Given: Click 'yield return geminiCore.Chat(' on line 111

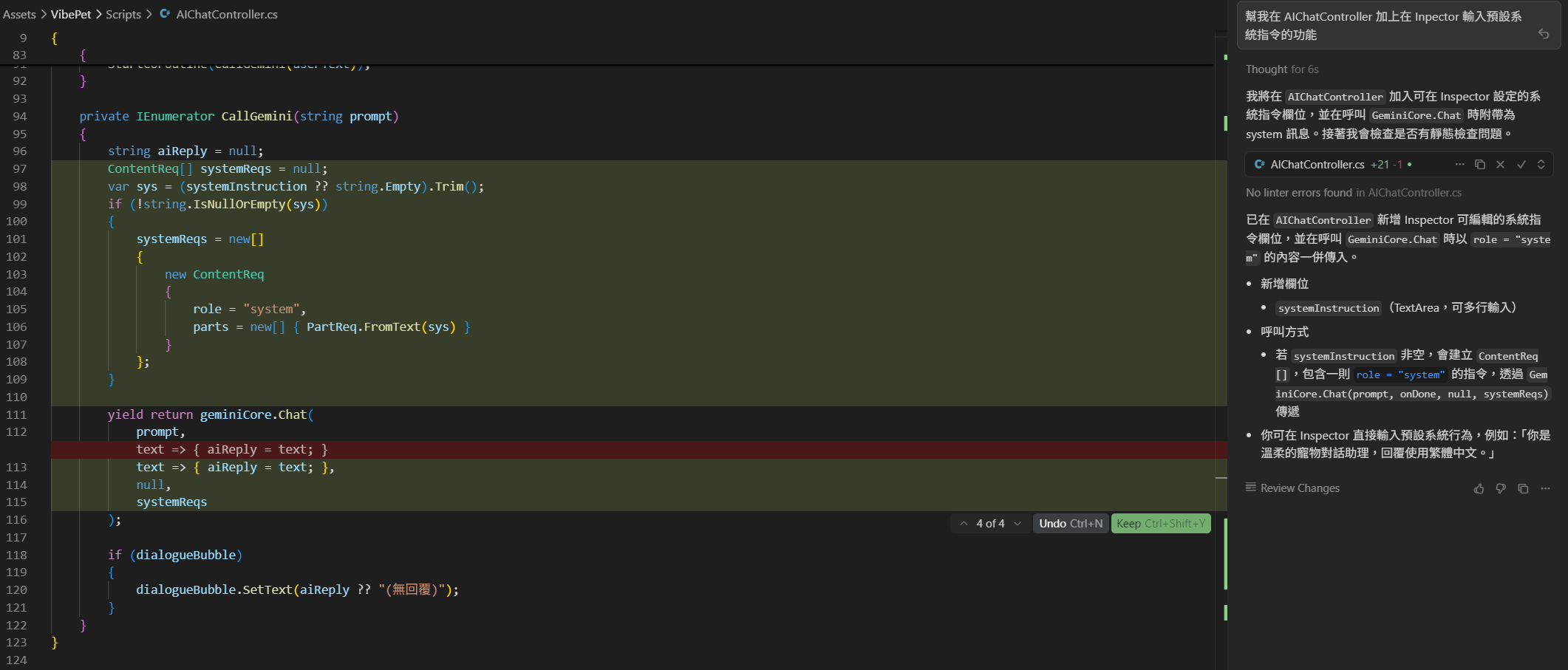Looking at the screenshot, I should [x=211, y=415].
